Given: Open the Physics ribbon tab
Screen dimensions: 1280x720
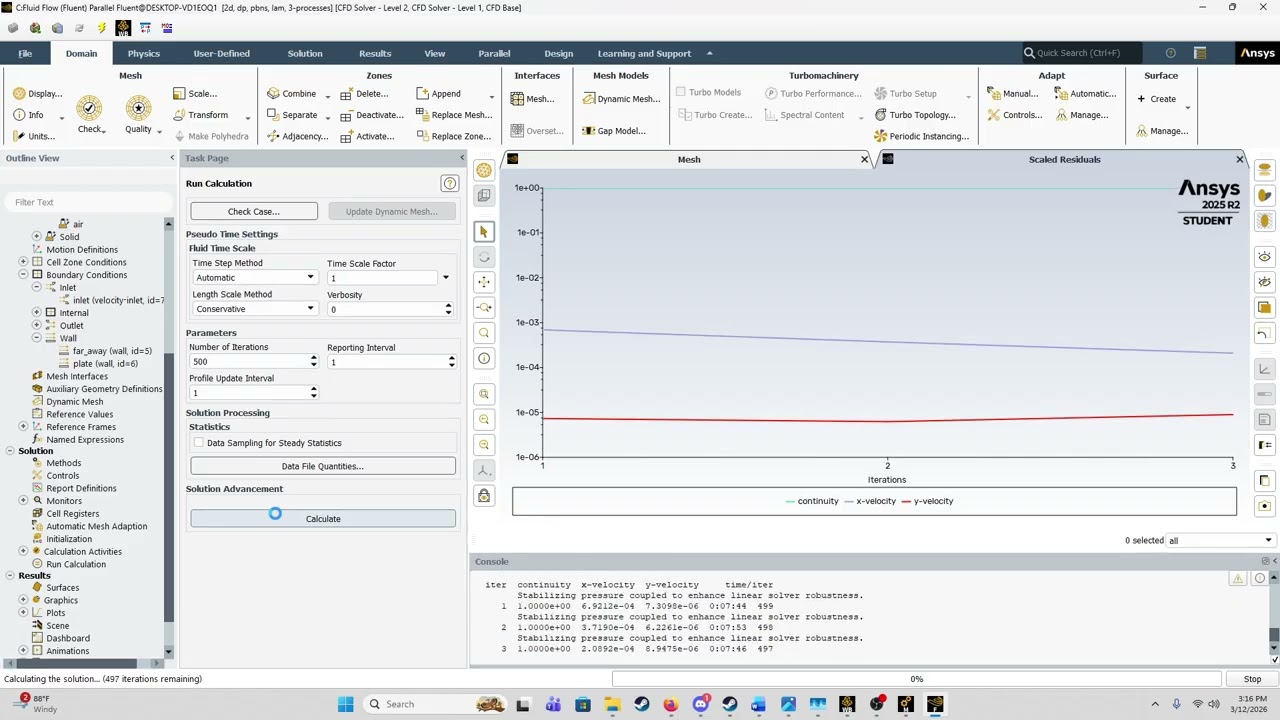Looking at the screenshot, I should 143,53.
